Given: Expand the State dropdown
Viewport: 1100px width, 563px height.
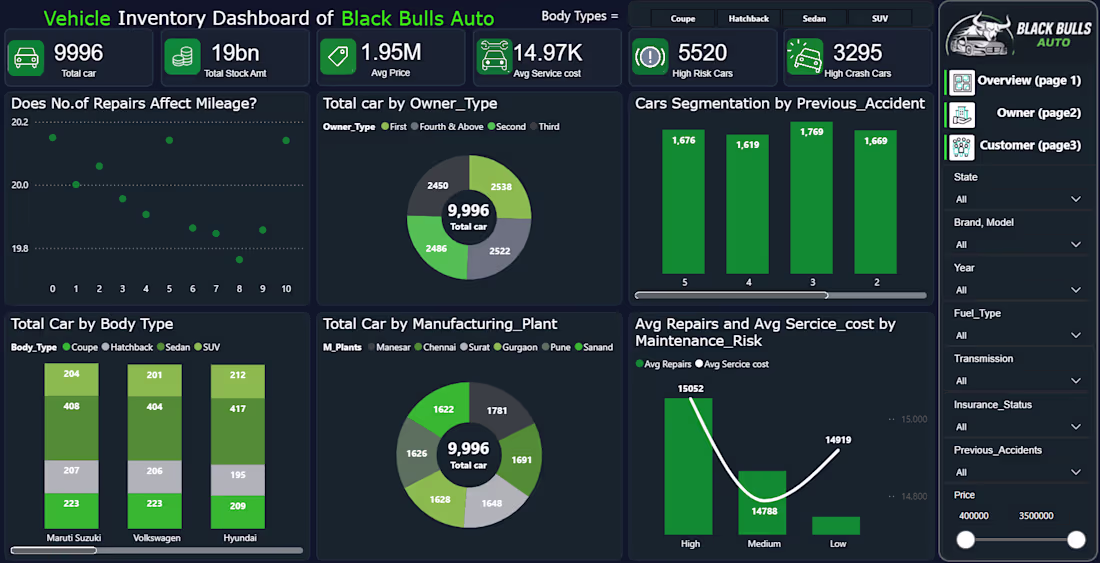Looking at the screenshot, I should coord(1018,199).
